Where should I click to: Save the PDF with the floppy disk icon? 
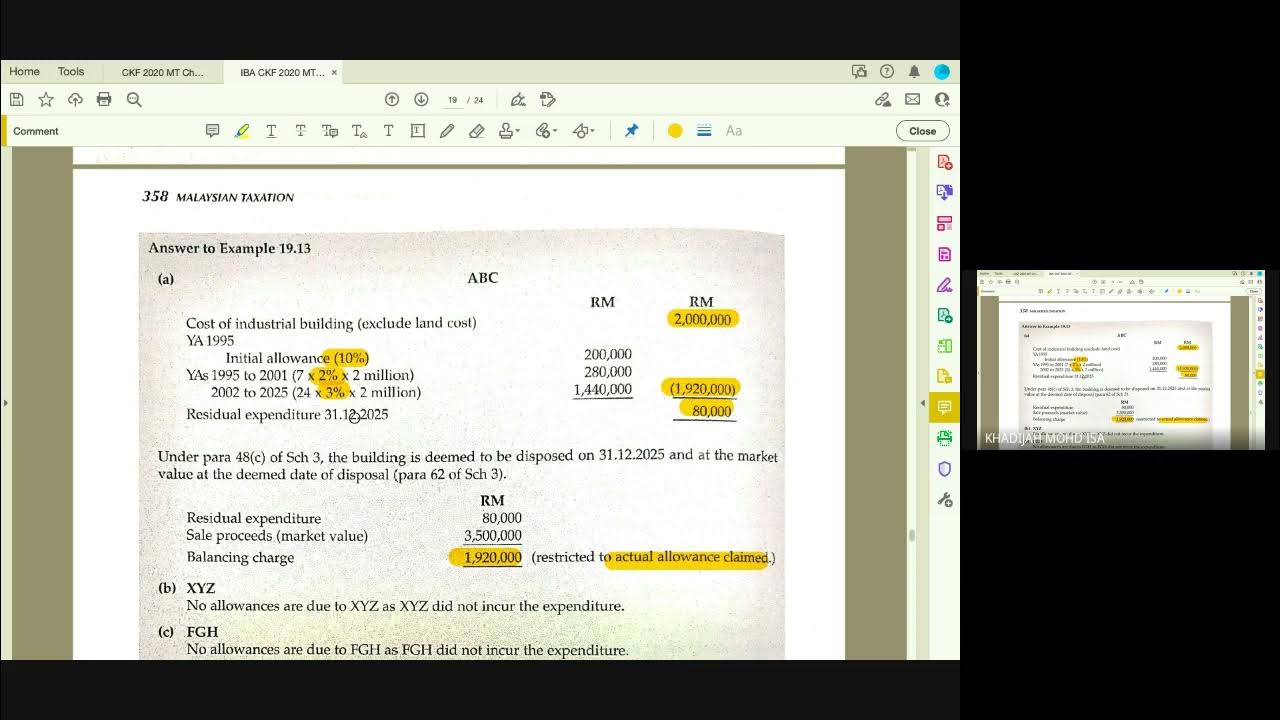coord(17,99)
